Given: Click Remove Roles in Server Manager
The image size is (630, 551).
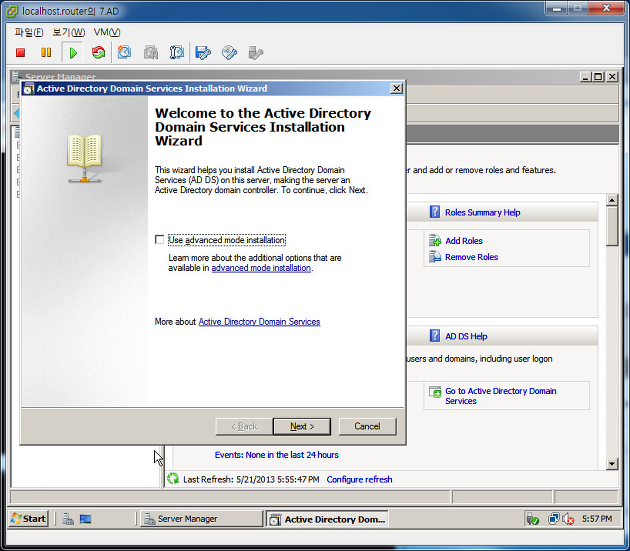Looking at the screenshot, I should pyautogui.click(x=471, y=257).
